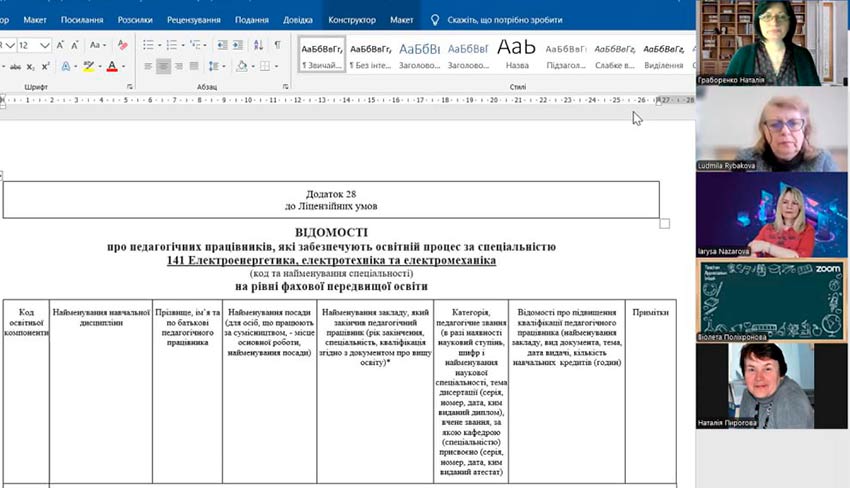Apply superscript formatting

tap(46, 67)
